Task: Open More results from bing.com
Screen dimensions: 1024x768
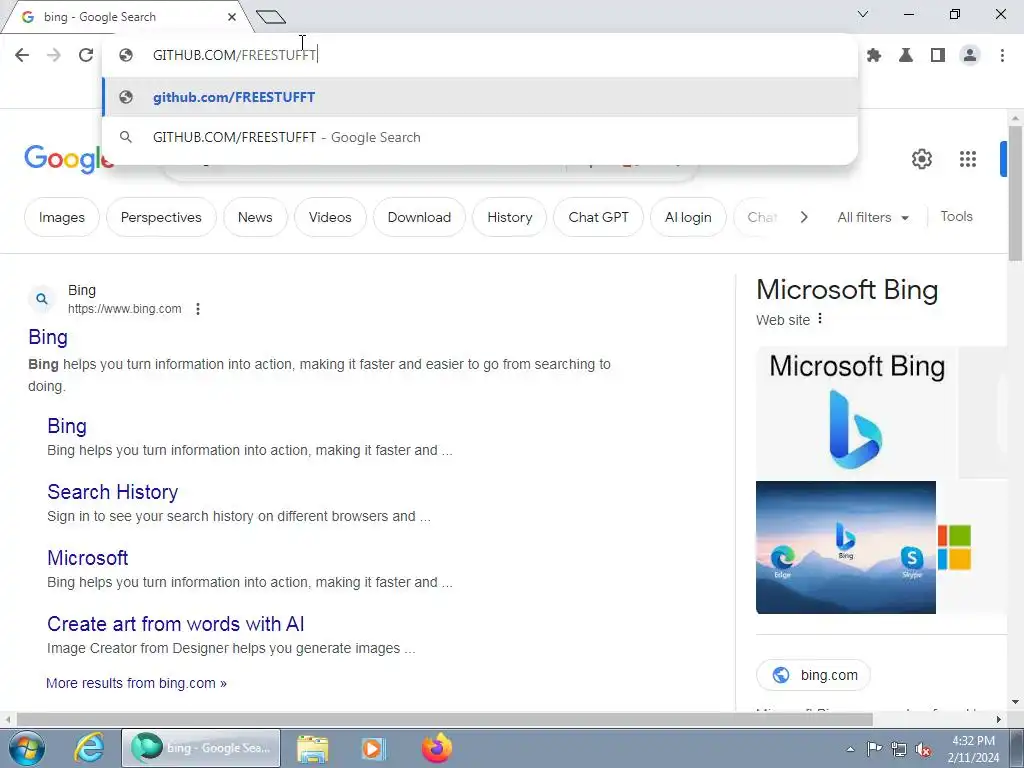Action: tap(136, 683)
